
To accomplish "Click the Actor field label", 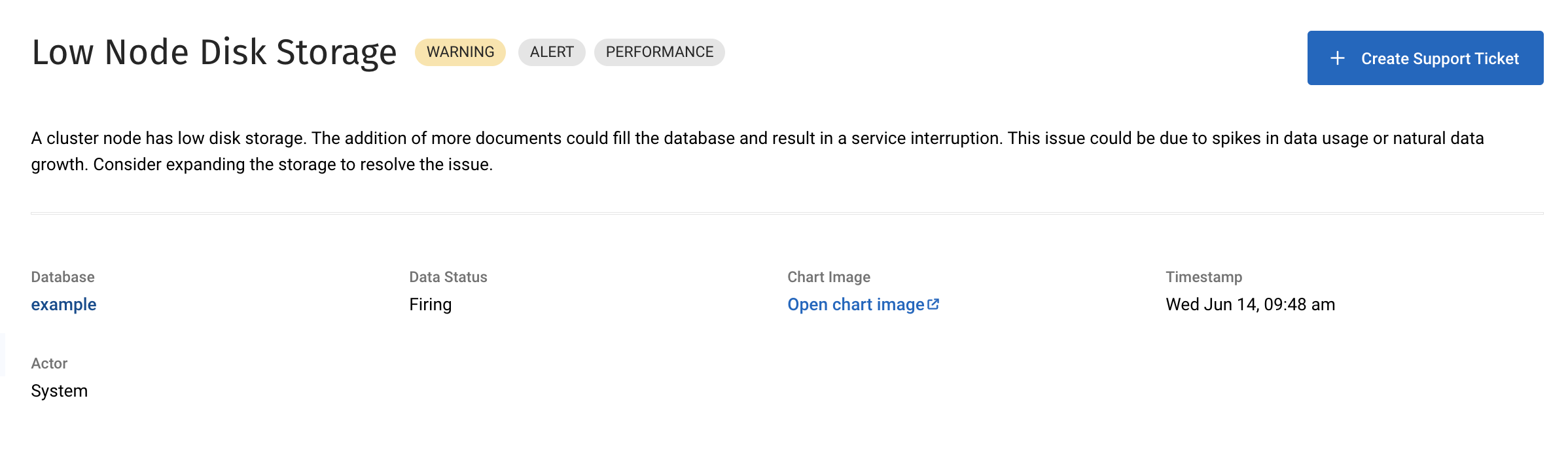I will click(x=49, y=363).
